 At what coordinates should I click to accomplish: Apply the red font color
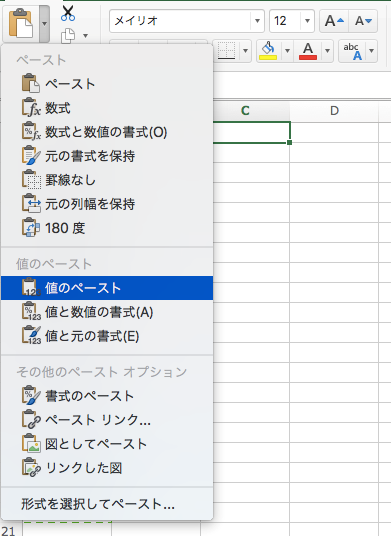click(308, 51)
